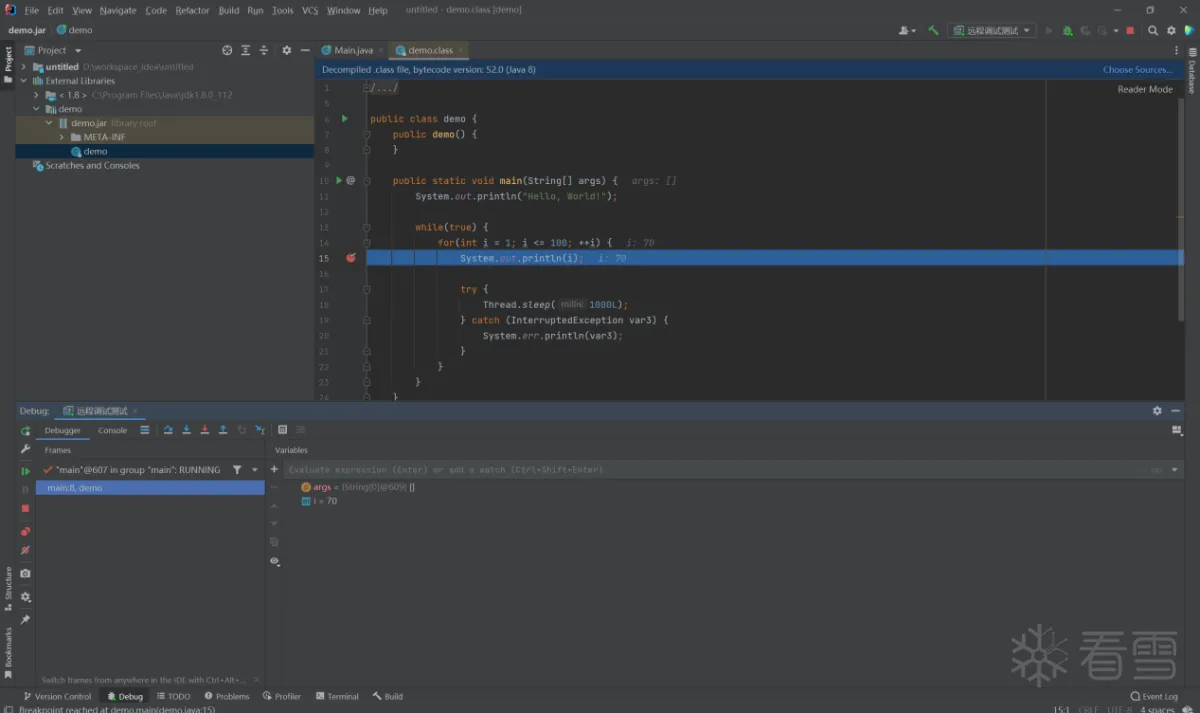Viewport: 1200px width, 713px height.
Task: Click the camera thread dump icon
Action: [26, 573]
